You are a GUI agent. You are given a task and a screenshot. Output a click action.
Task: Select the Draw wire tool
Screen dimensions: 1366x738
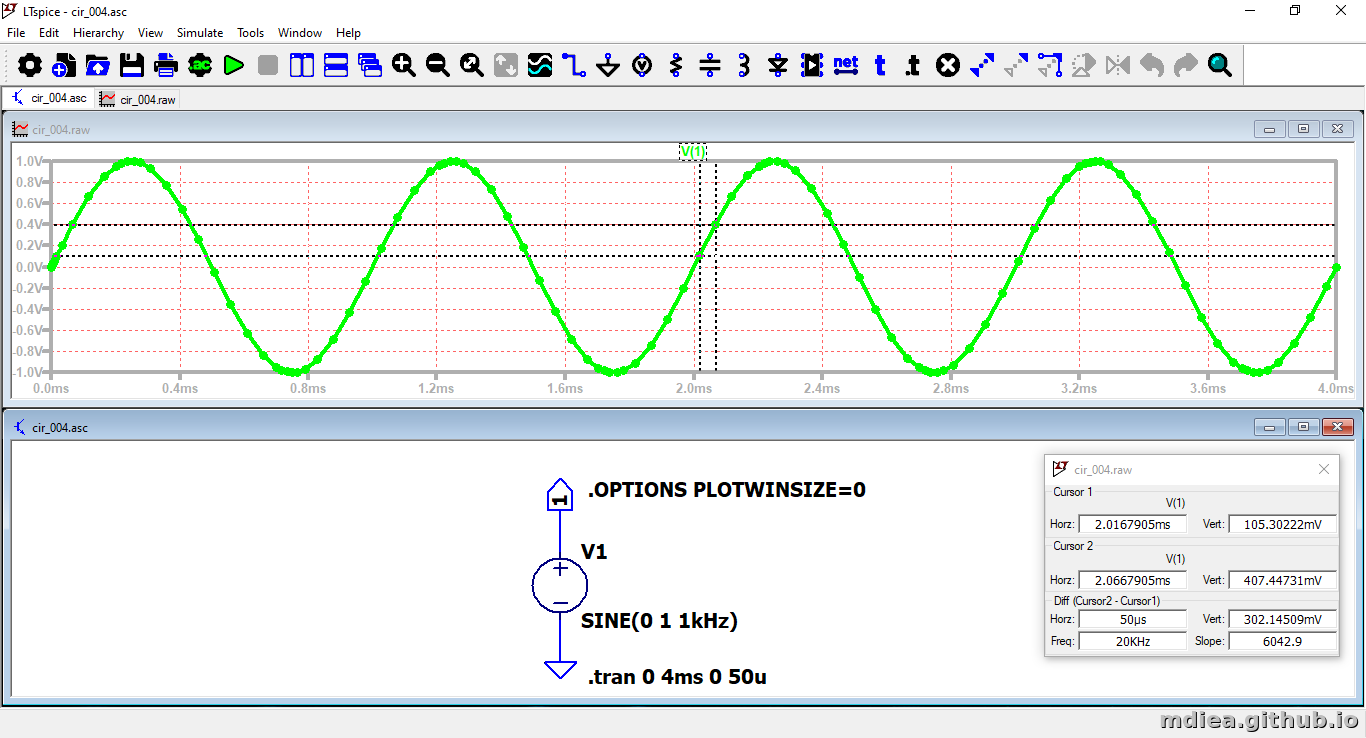pos(574,66)
